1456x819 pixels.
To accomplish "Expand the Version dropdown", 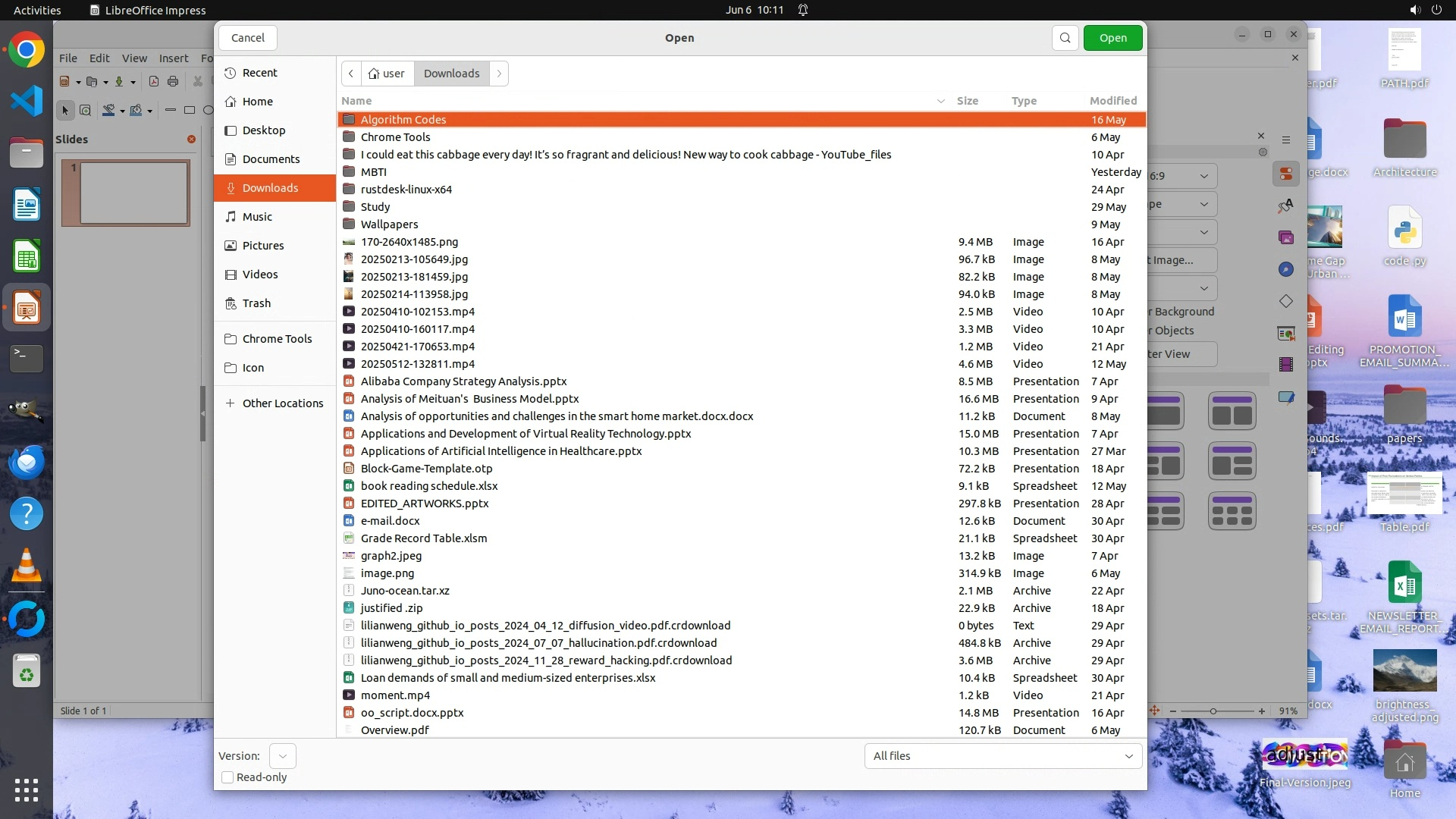I will pos(282,756).
